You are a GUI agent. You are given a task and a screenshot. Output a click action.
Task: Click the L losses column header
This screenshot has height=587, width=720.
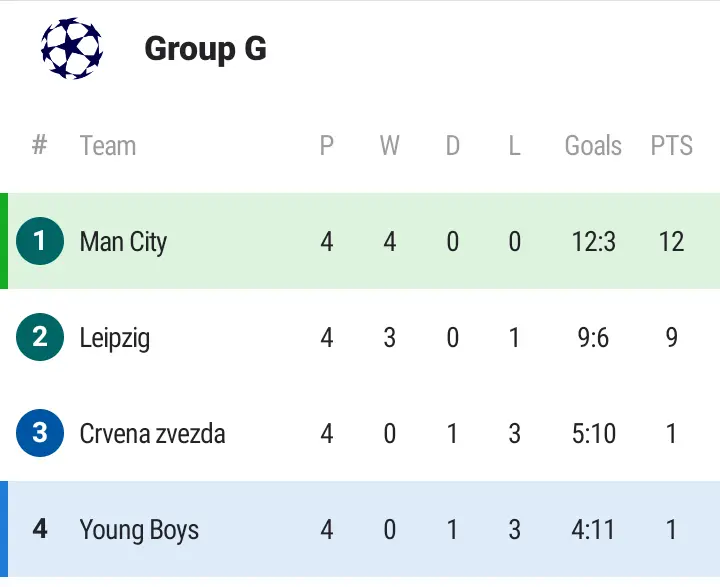514,146
